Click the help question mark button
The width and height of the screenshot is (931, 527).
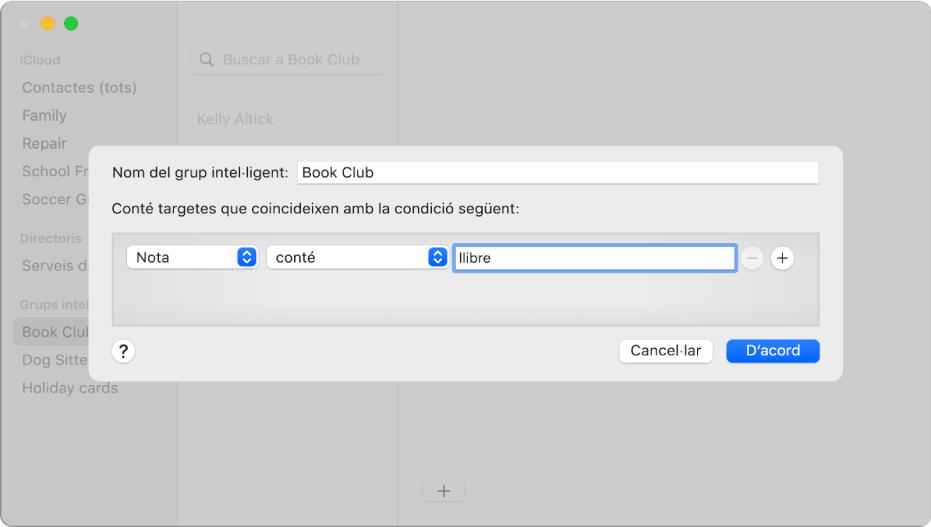[x=124, y=351]
